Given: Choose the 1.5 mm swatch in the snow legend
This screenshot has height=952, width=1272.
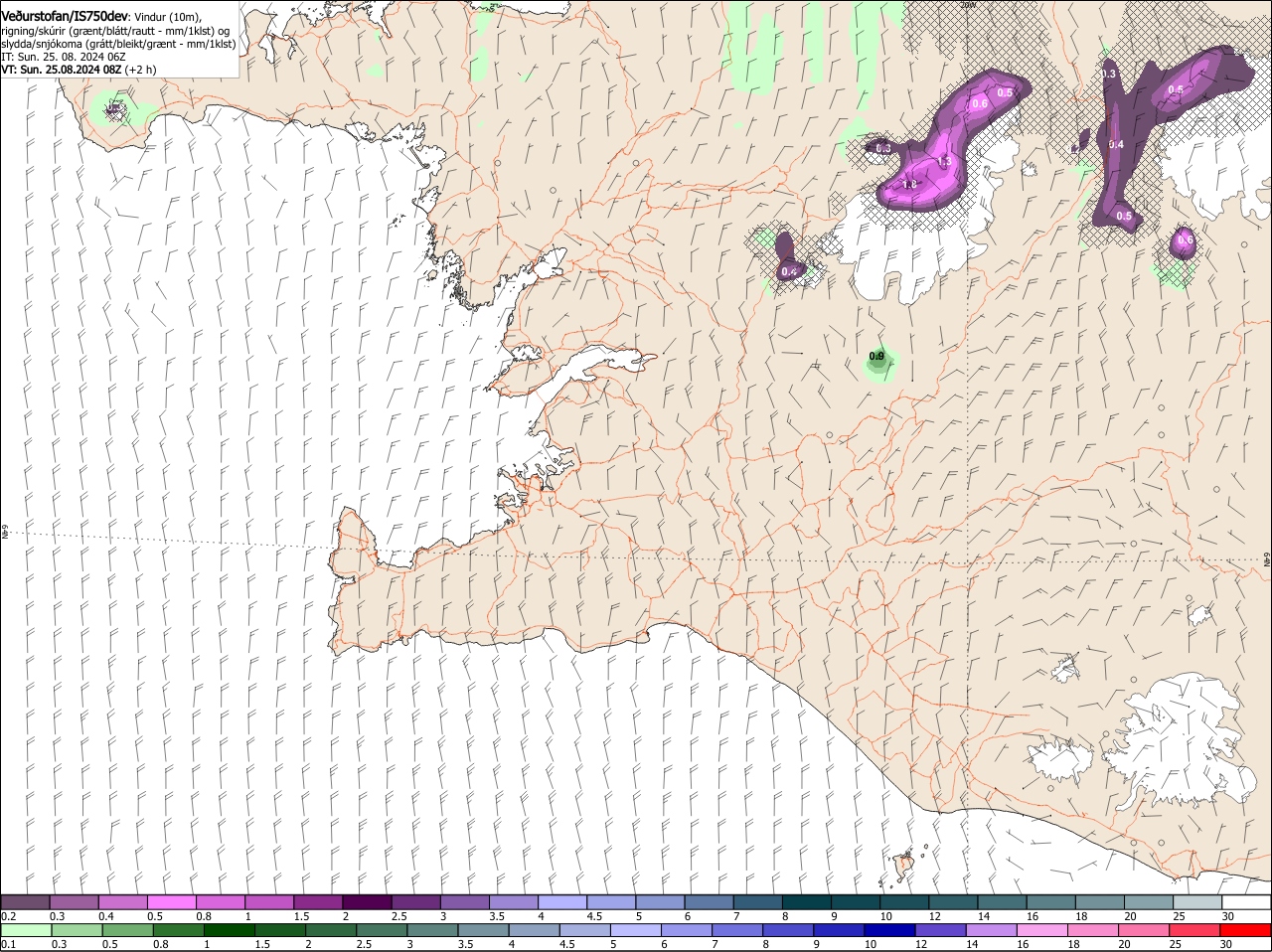Looking at the screenshot, I should pos(317,902).
